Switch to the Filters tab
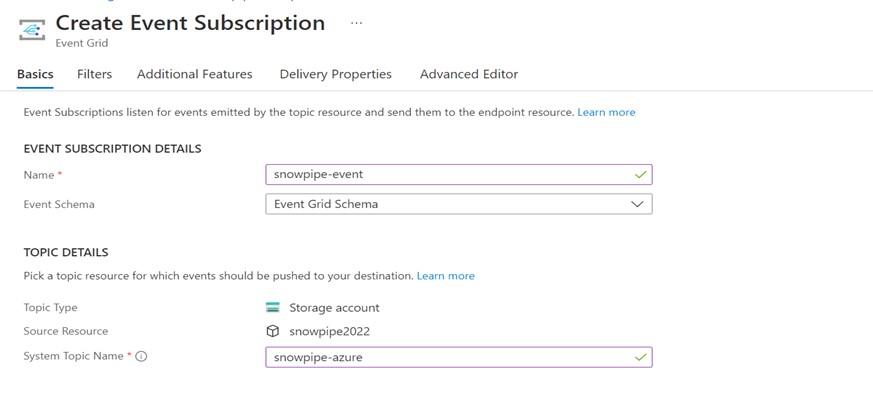The height and width of the screenshot is (394, 873). click(95, 74)
